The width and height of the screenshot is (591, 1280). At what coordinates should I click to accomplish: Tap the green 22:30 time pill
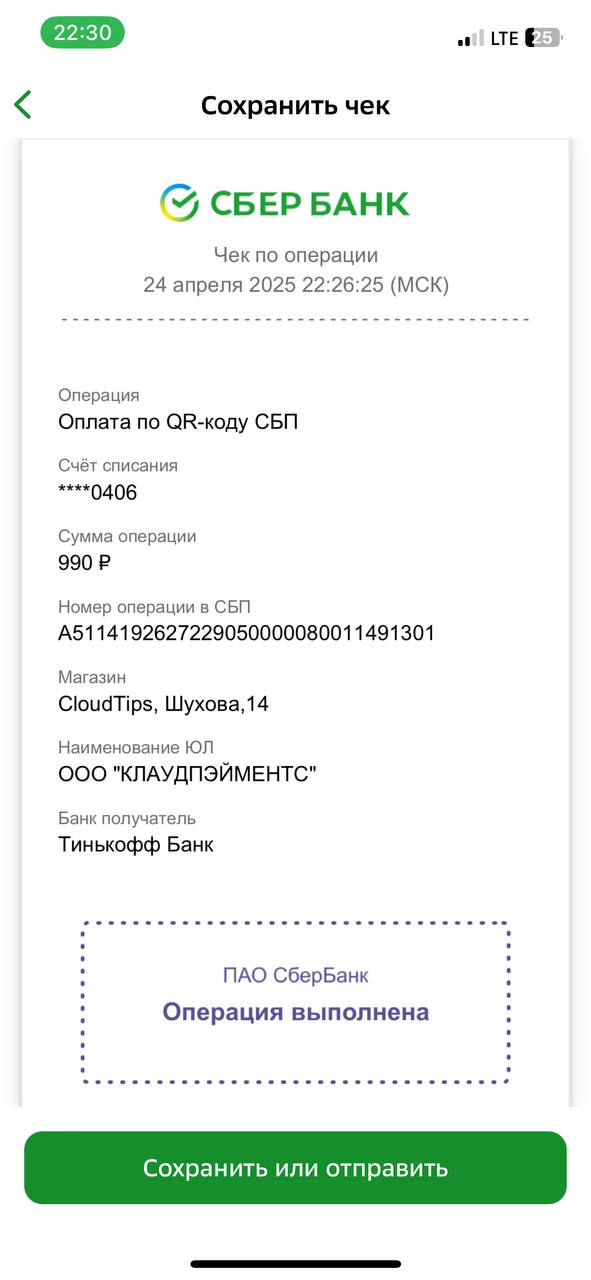(x=82, y=32)
